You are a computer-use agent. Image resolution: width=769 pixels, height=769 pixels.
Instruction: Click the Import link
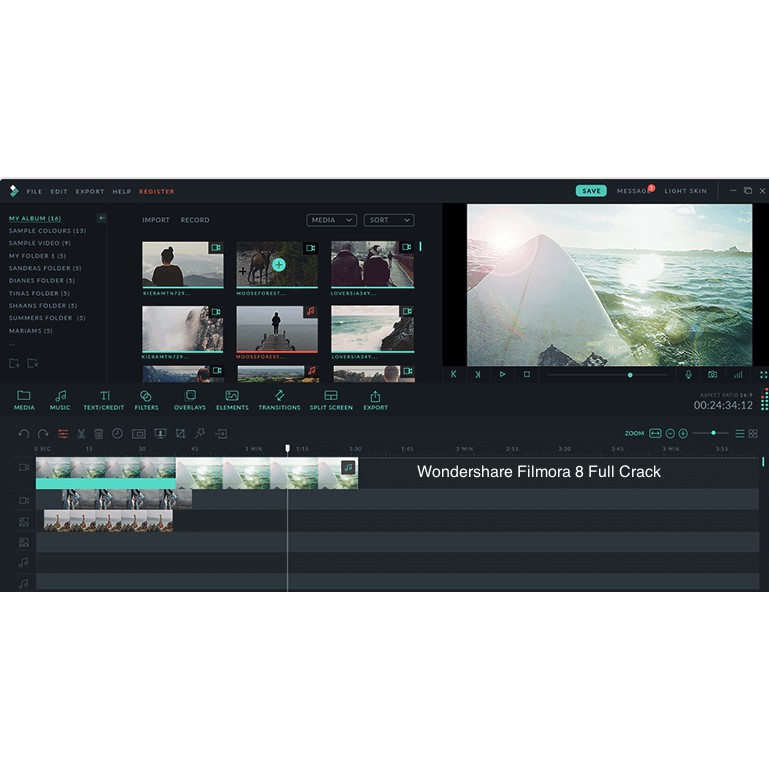click(155, 220)
